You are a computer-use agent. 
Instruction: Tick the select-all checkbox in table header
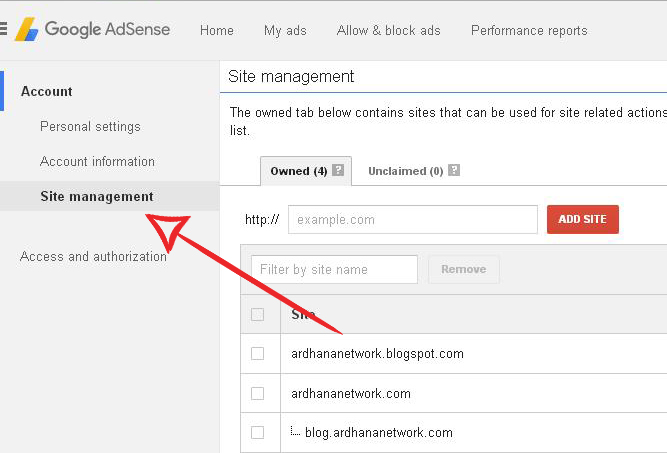(257, 314)
